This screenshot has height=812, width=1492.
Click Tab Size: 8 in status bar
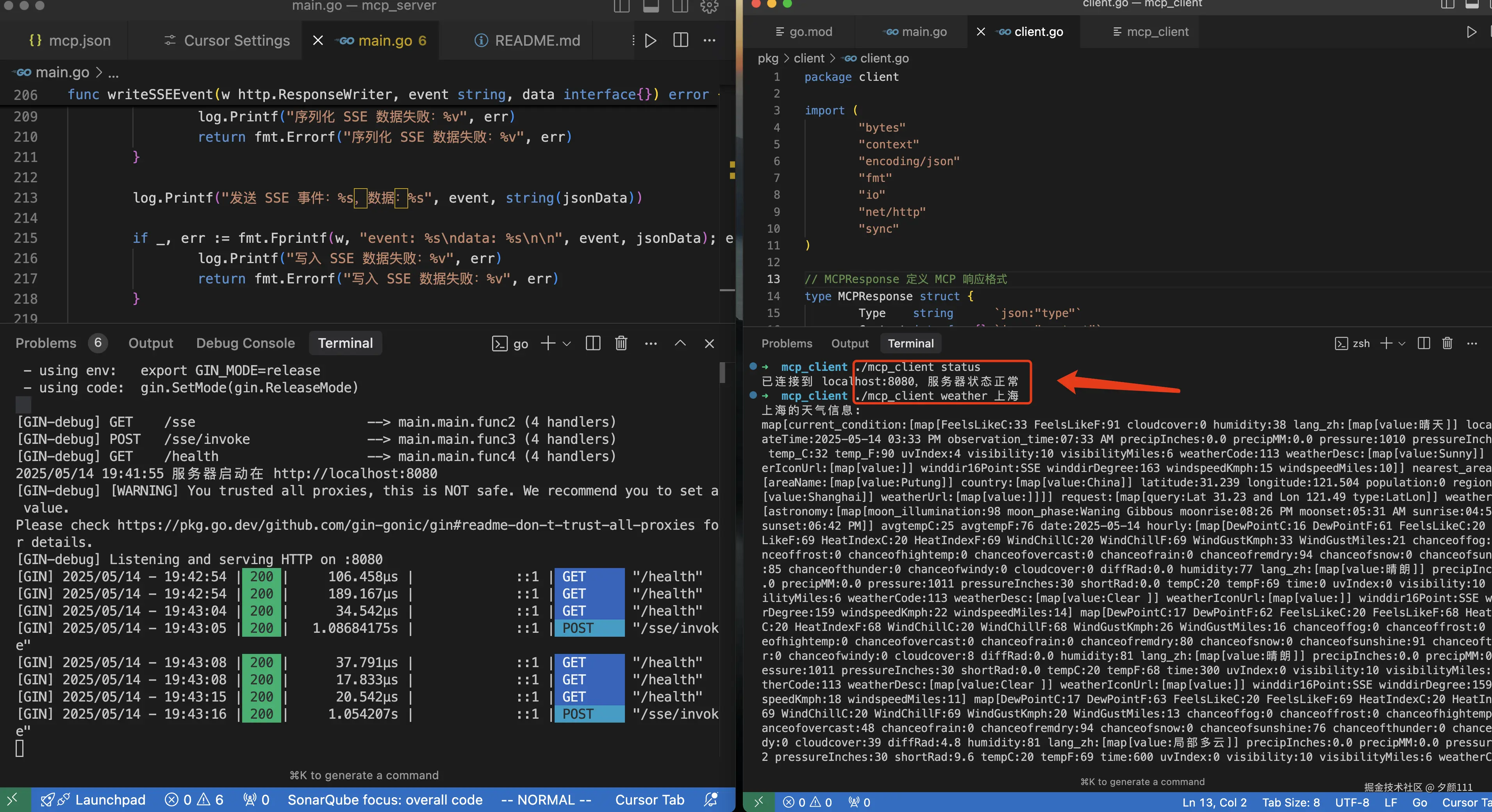click(x=1290, y=802)
